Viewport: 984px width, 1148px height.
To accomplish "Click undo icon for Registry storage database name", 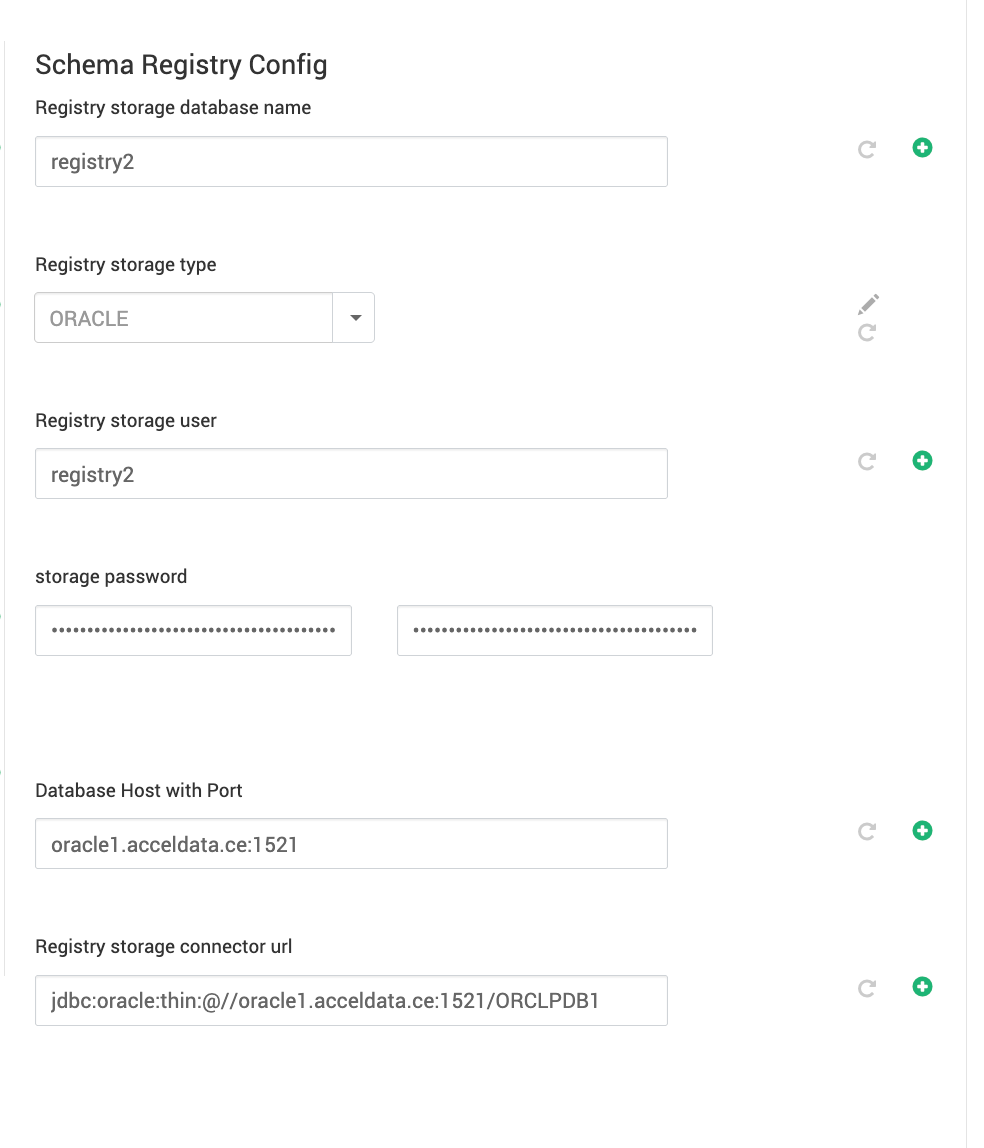I will pos(867,149).
